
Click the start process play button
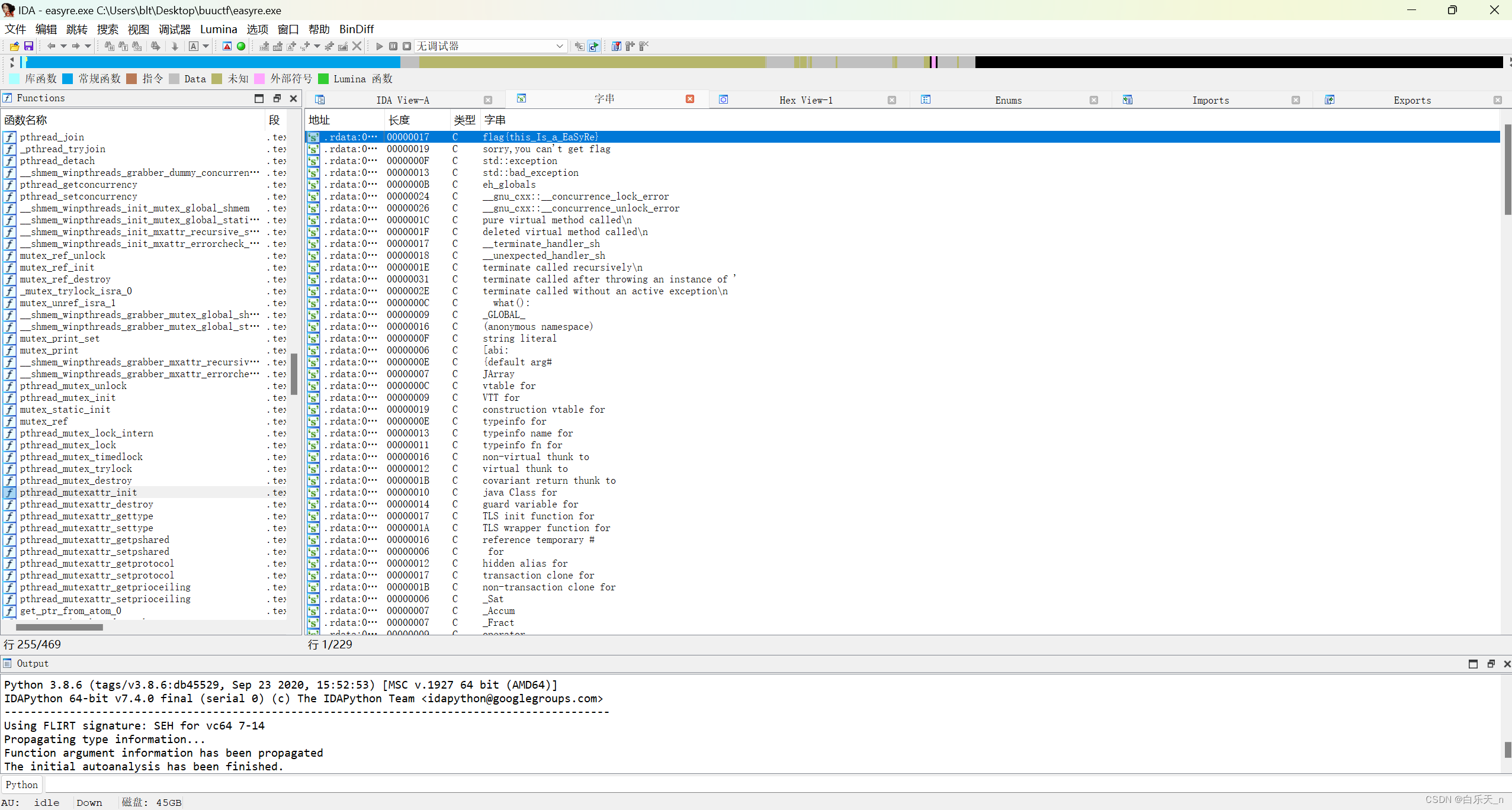(x=380, y=46)
